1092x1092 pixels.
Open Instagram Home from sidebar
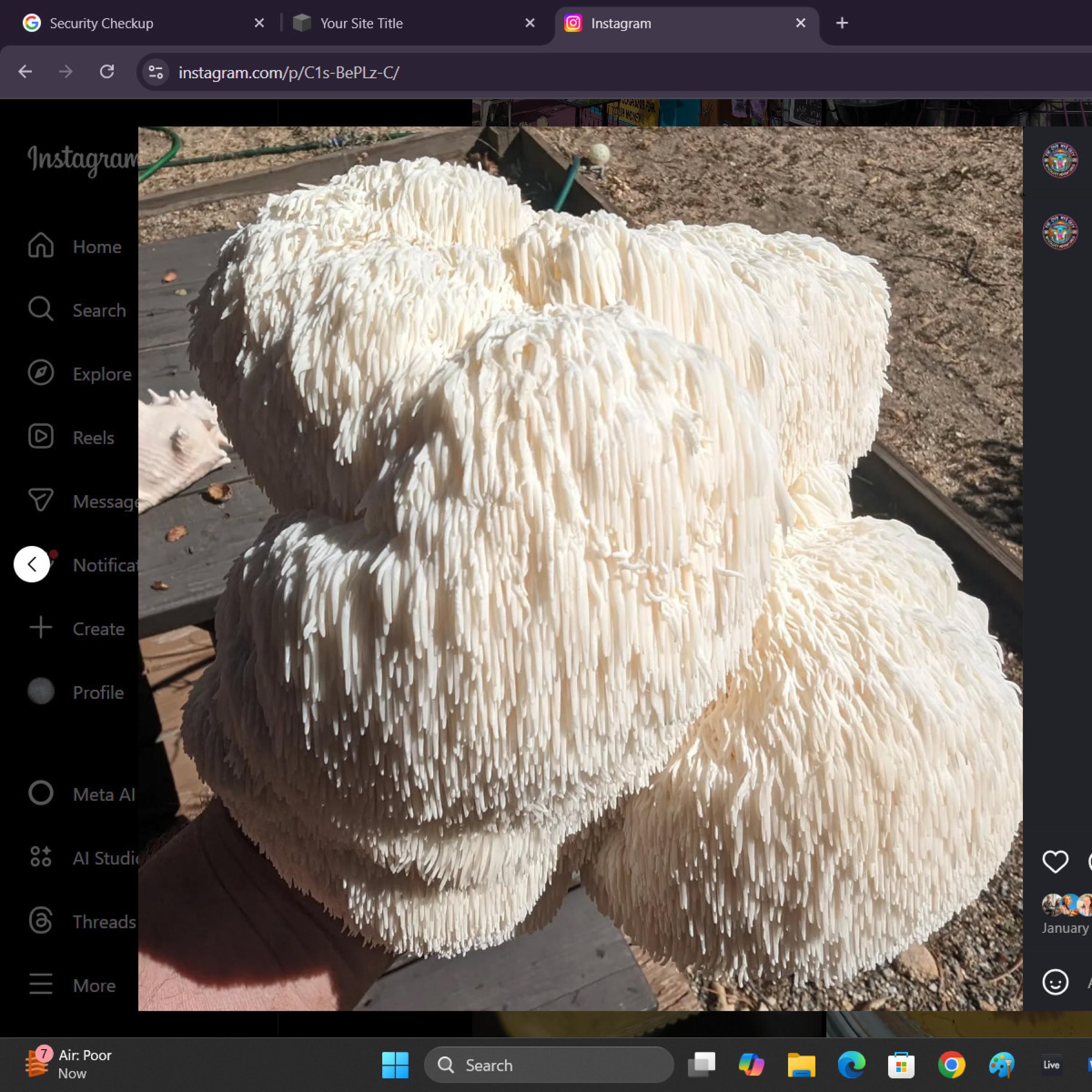tap(41, 246)
